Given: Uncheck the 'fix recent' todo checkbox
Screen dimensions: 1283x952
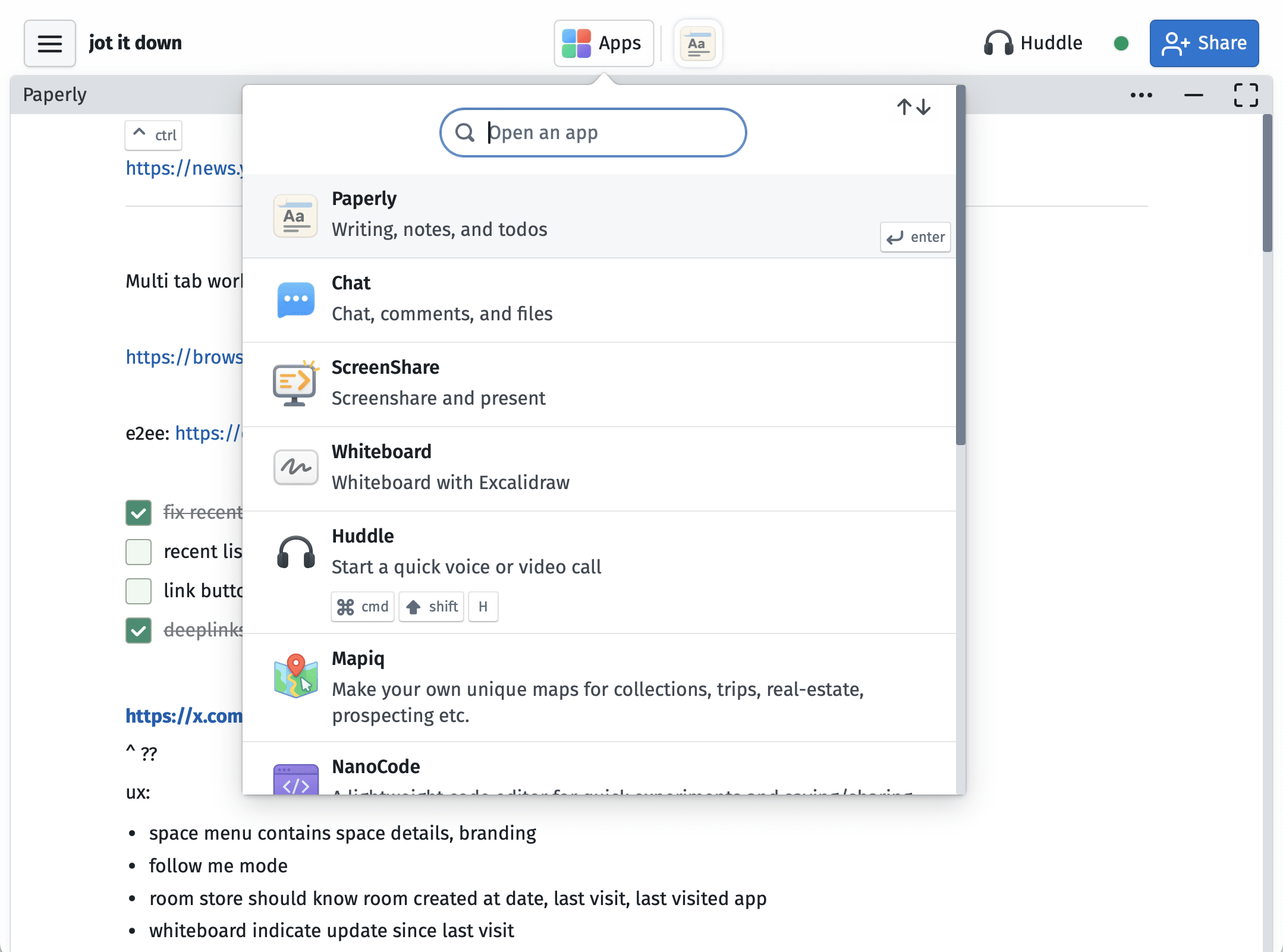Looking at the screenshot, I should point(139,512).
